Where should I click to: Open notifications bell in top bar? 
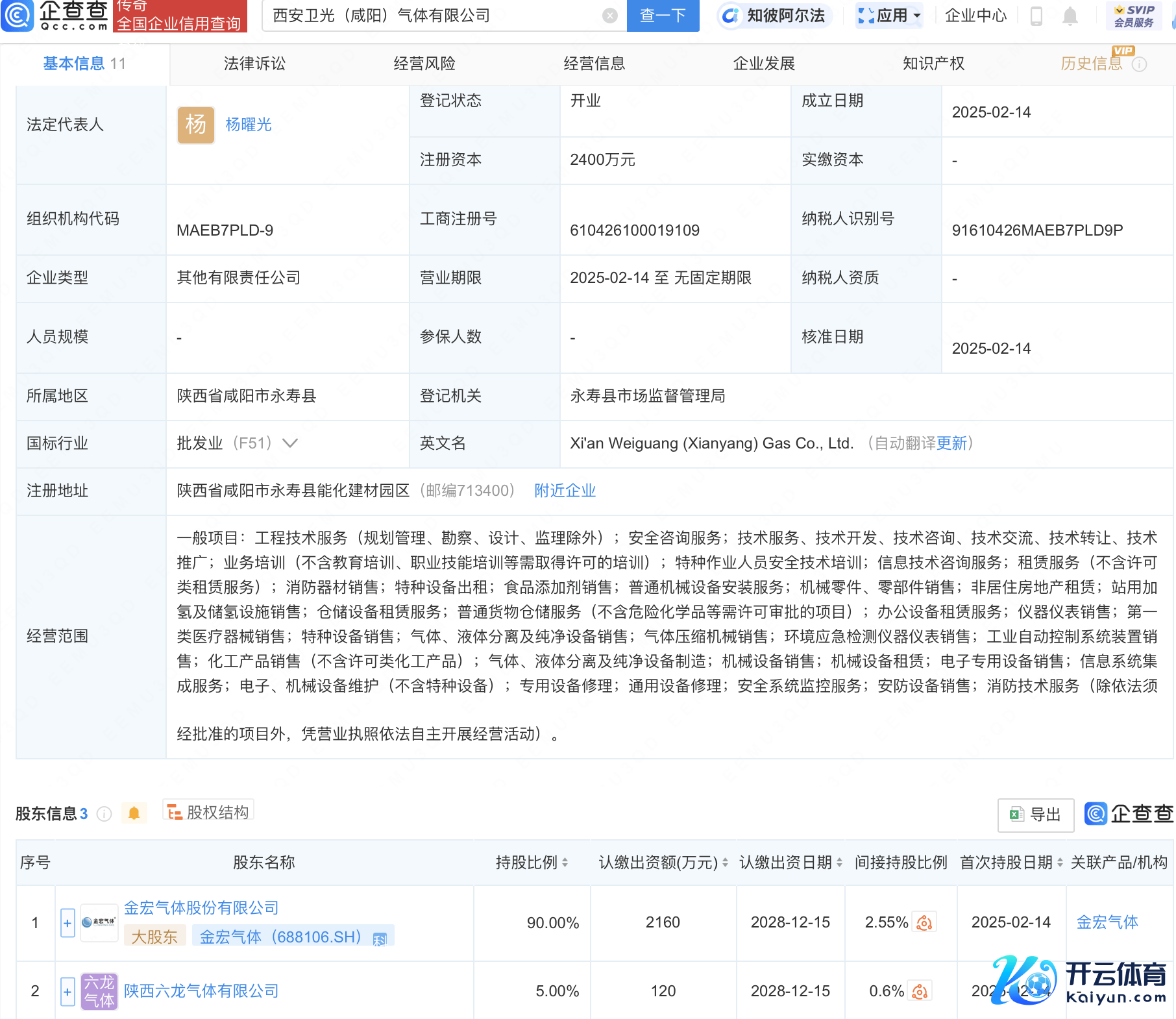[x=1070, y=16]
